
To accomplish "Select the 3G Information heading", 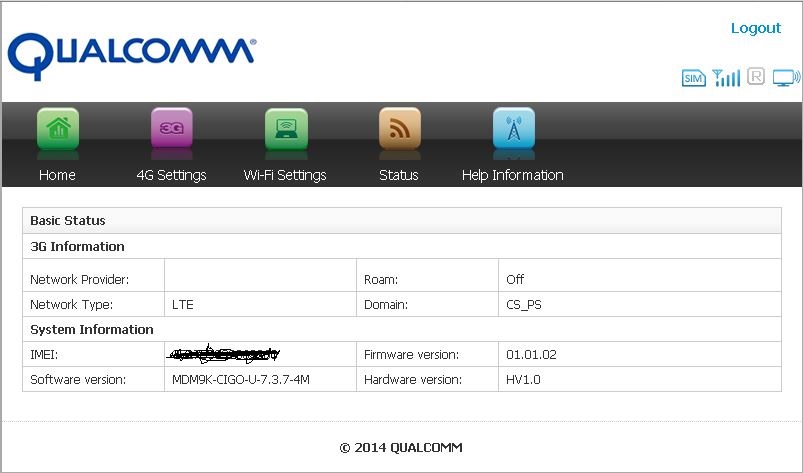I will coord(77,247).
